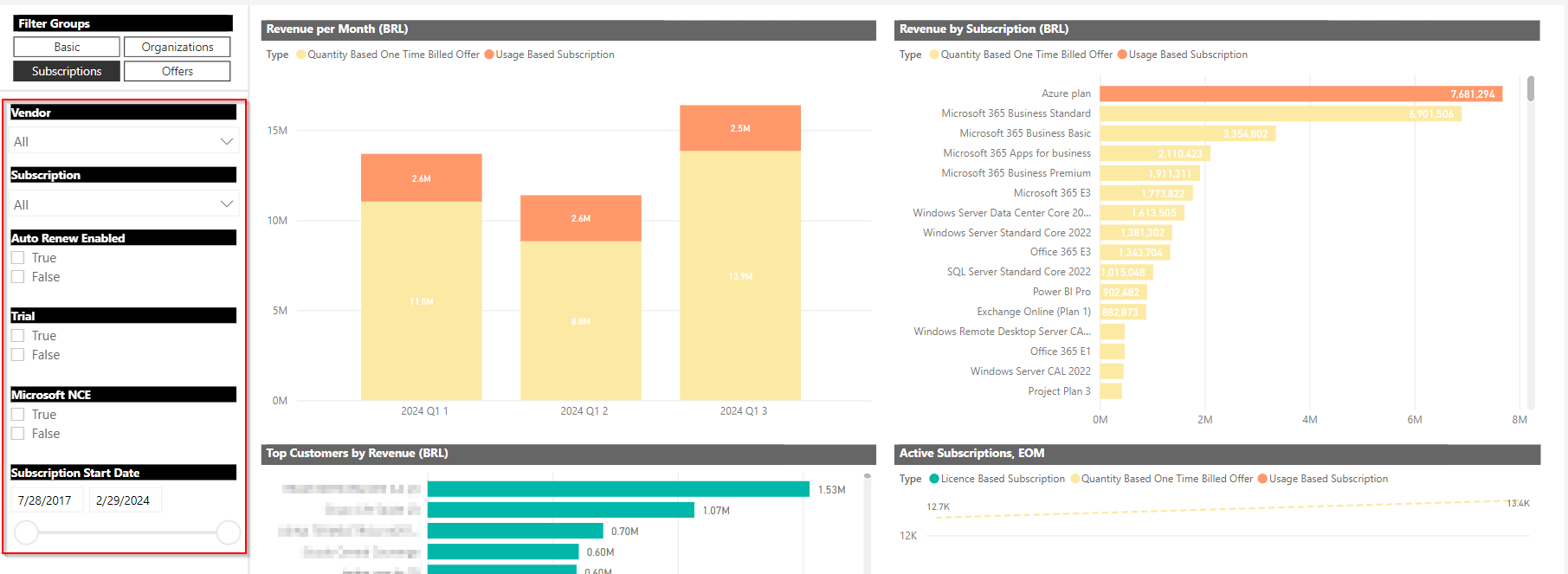Viewport: 1568px width, 574px height.
Task: Check False under Trial
Action: click(17, 355)
